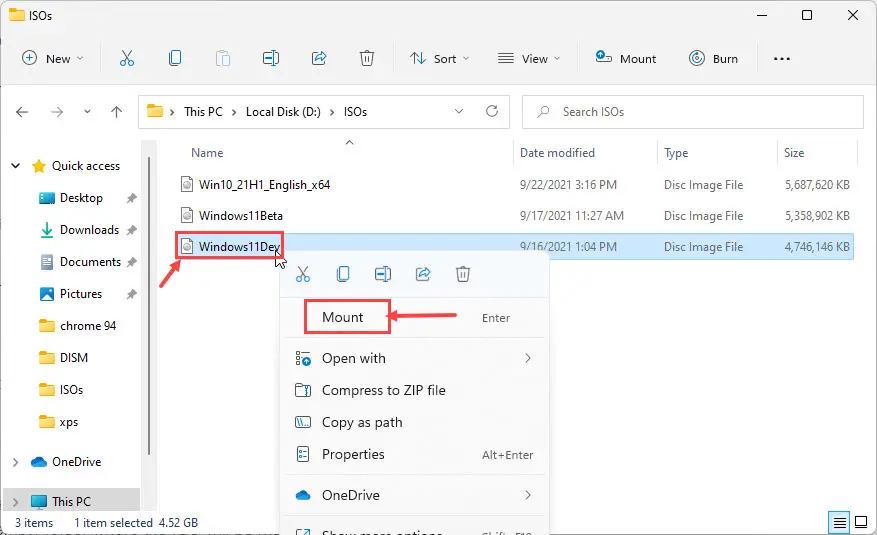This screenshot has width=877, height=535.
Task: Switch to the Details view layout icon
Action: [839, 523]
